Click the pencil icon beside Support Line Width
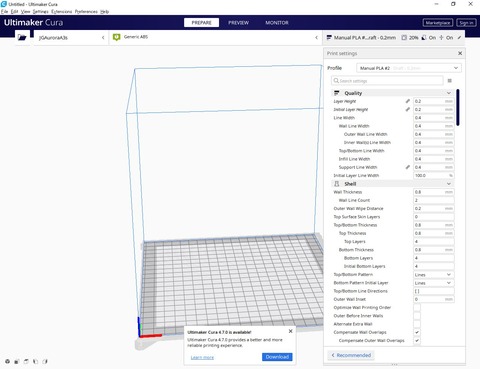This screenshot has width=480, height=369. pos(407,167)
